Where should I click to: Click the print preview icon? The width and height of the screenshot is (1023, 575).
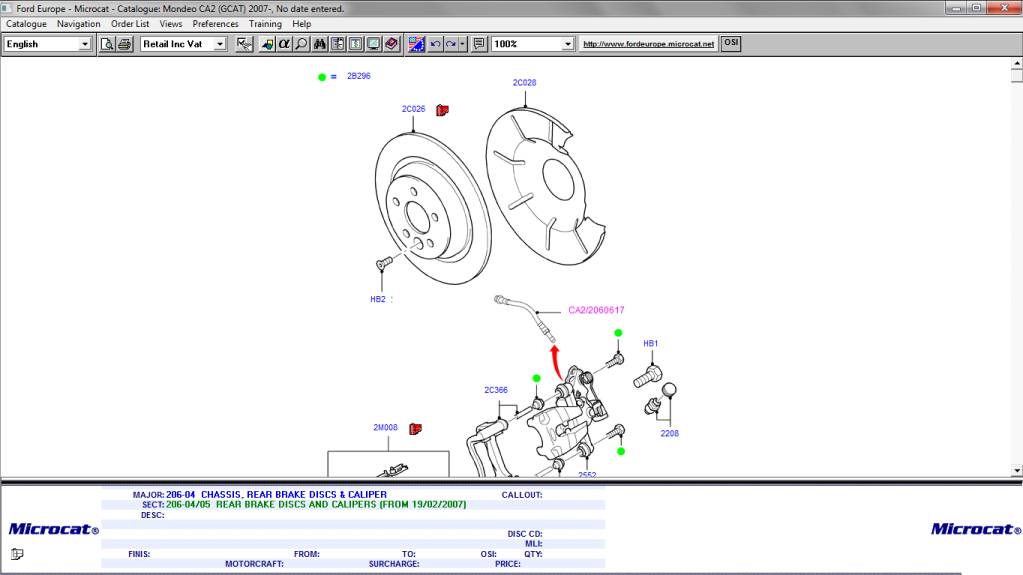[107, 44]
